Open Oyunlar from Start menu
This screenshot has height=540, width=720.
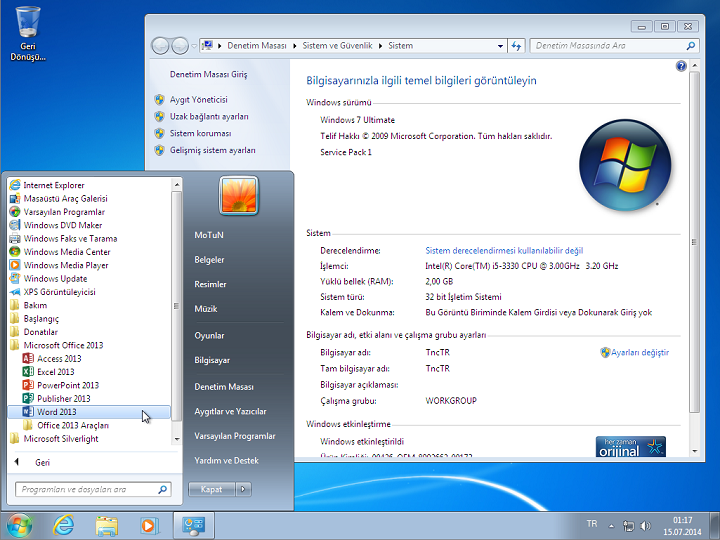[209, 335]
